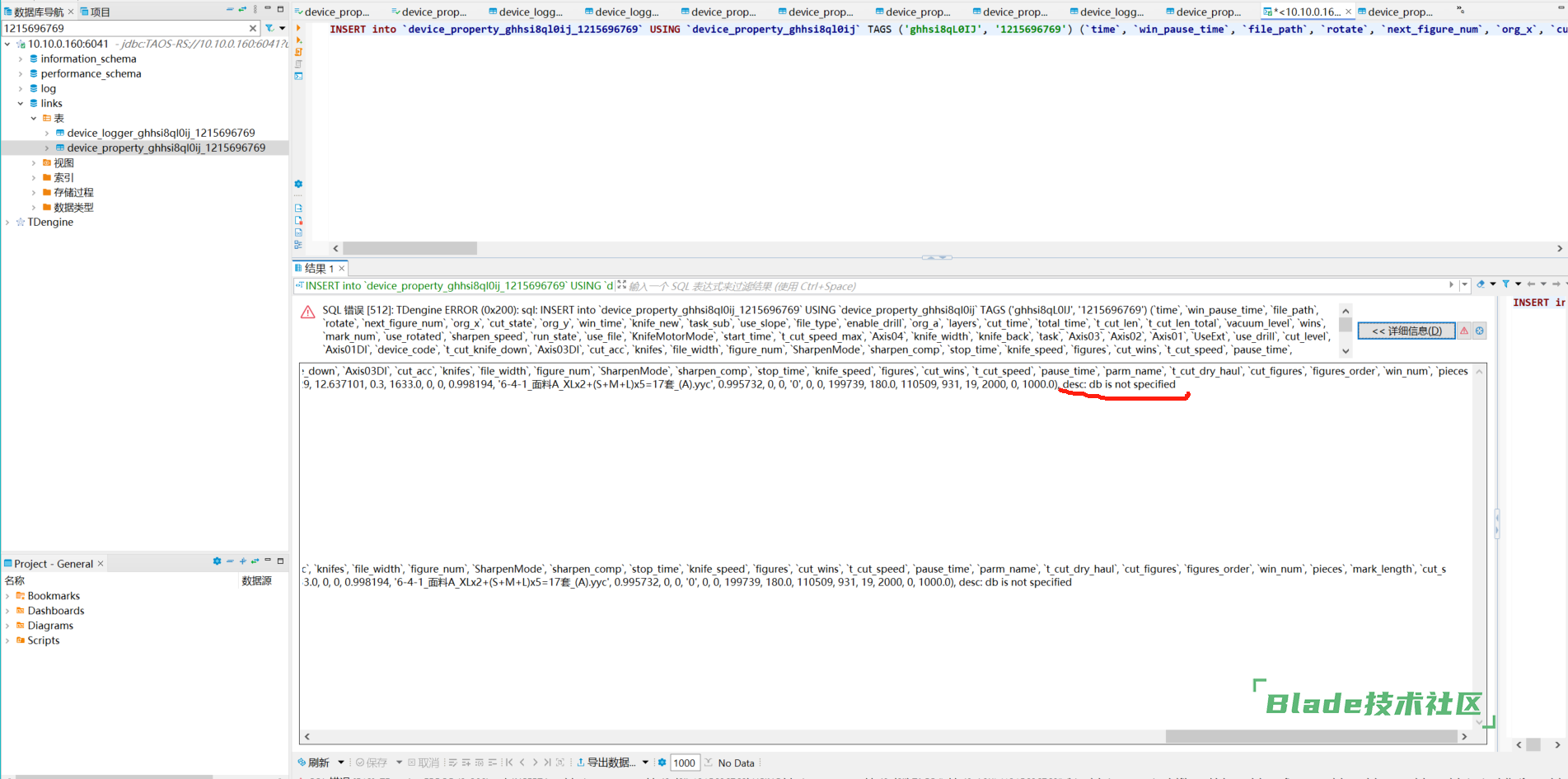Open the 导出数据 dropdown arrow
The height and width of the screenshot is (779, 1568).
[645, 763]
